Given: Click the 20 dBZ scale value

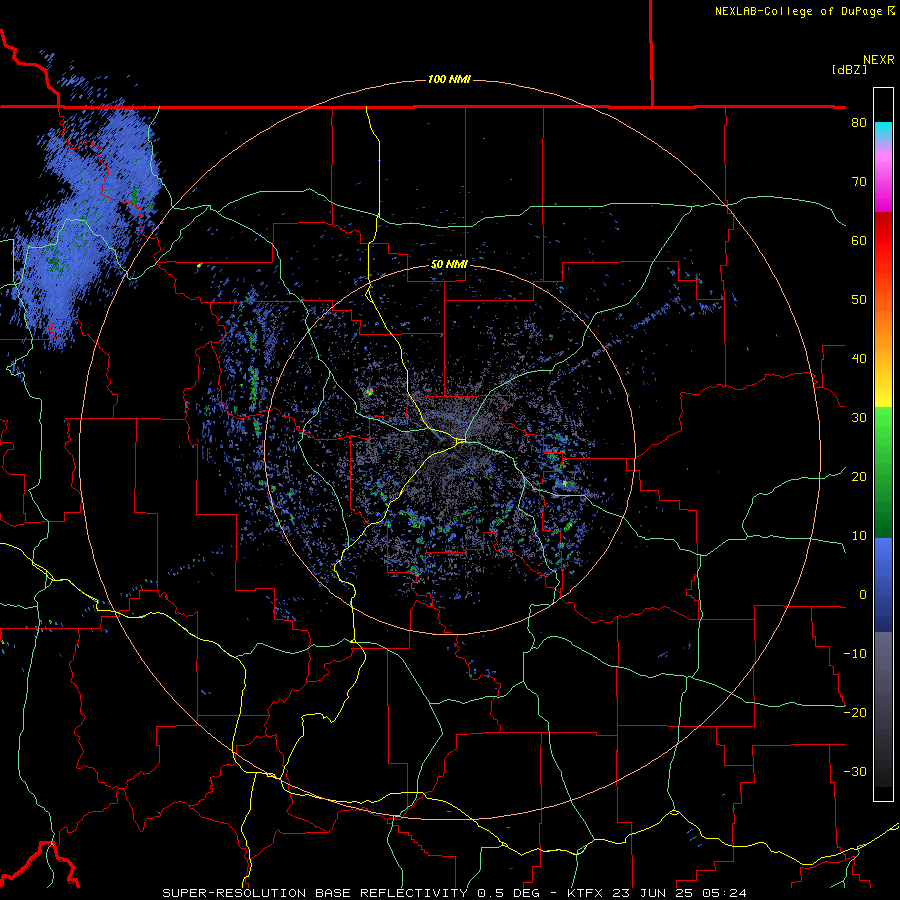Looking at the screenshot, I should 859,477.
